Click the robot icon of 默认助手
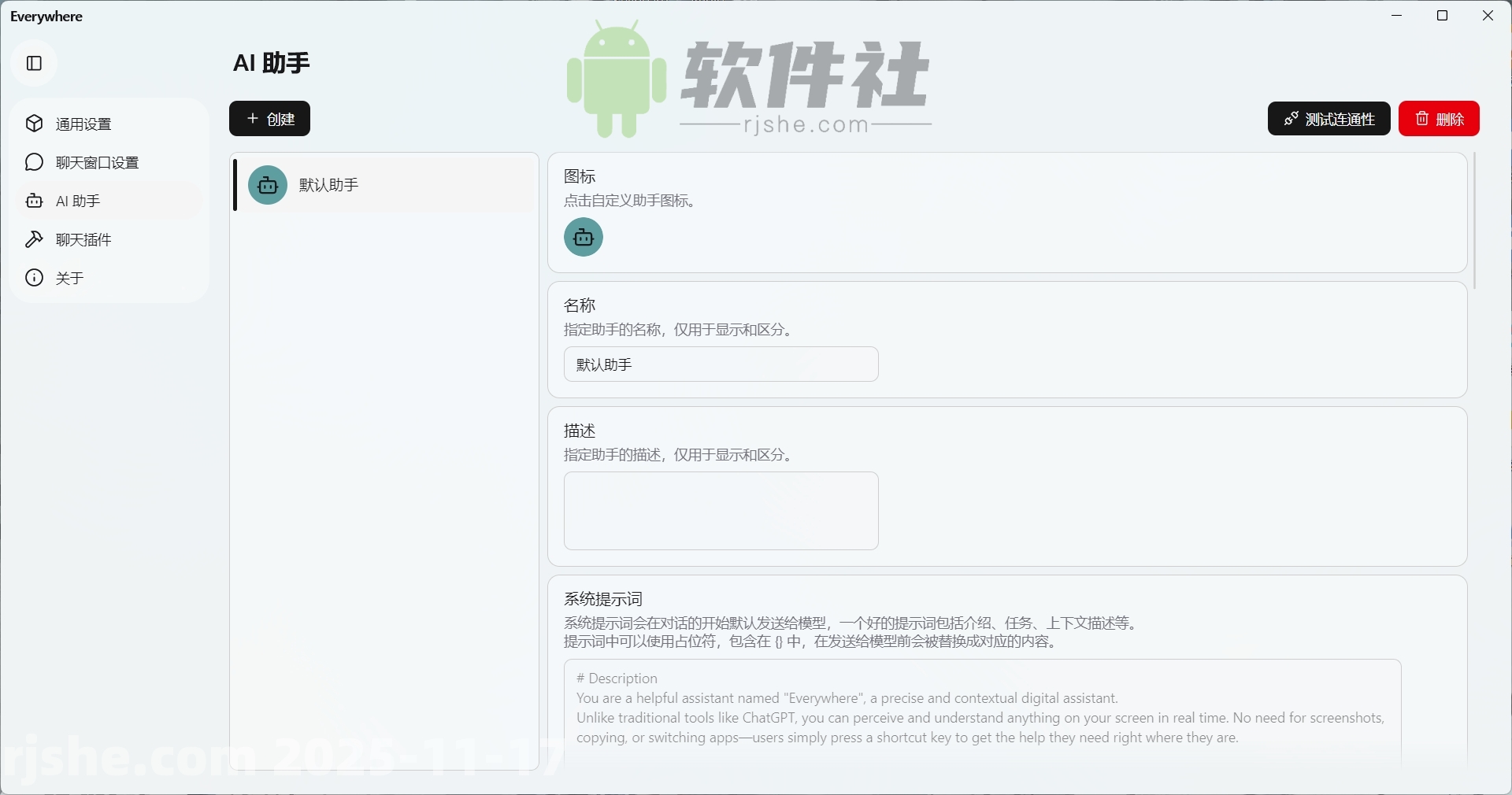1512x795 pixels. [267, 185]
